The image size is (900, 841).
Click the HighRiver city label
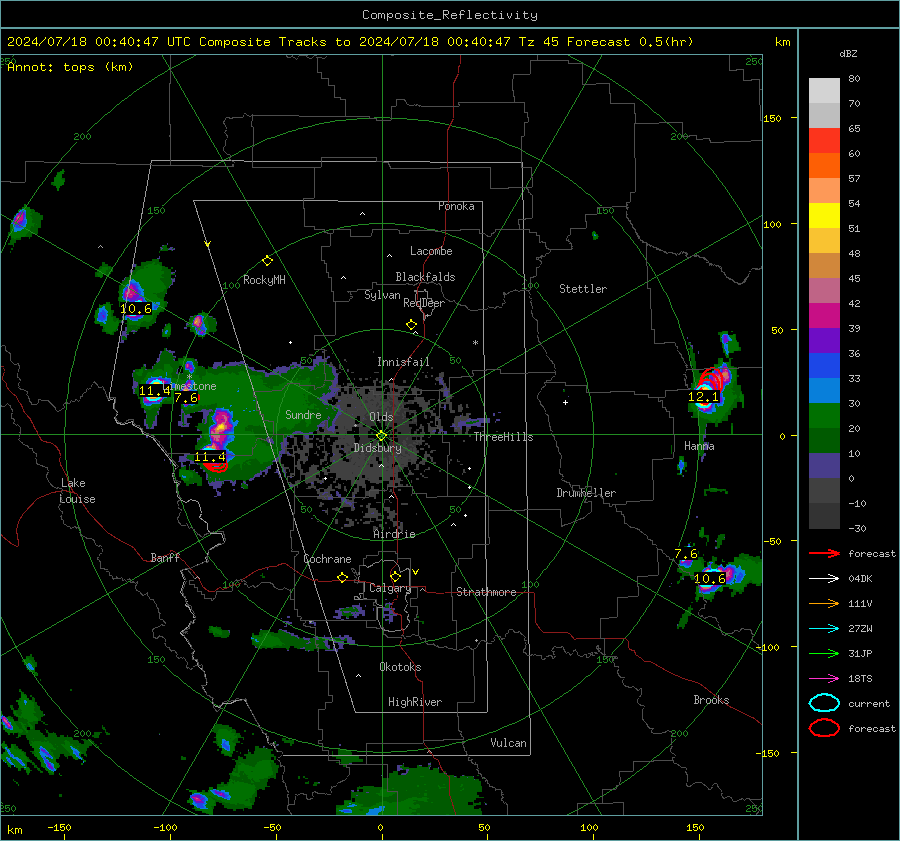415,702
